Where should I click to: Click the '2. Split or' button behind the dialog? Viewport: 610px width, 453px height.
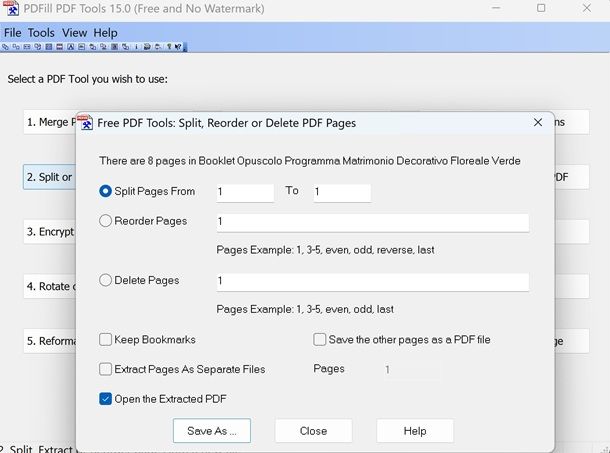tap(50, 177)
